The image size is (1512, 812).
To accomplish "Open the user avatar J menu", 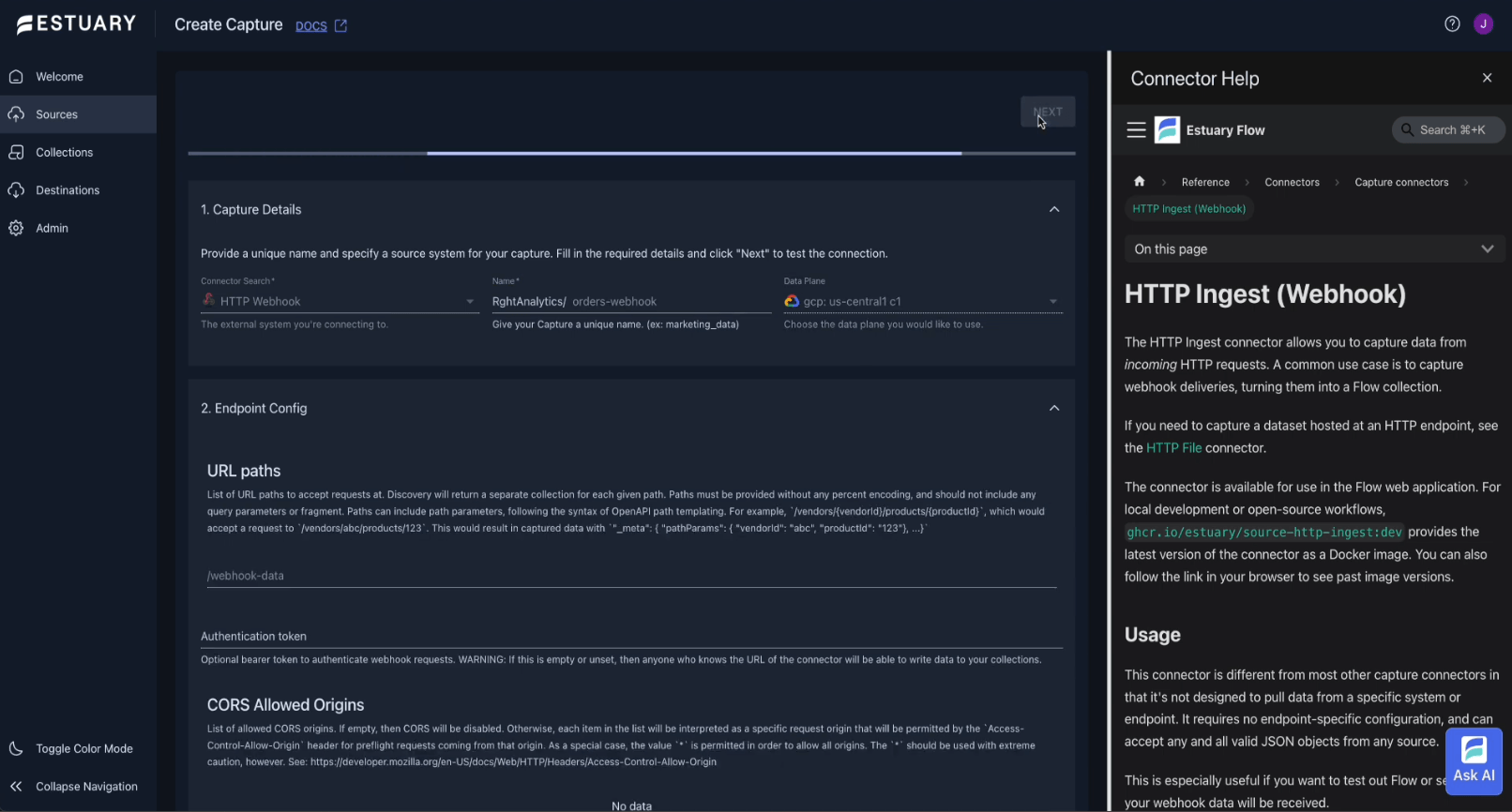I will (1483, 24).
